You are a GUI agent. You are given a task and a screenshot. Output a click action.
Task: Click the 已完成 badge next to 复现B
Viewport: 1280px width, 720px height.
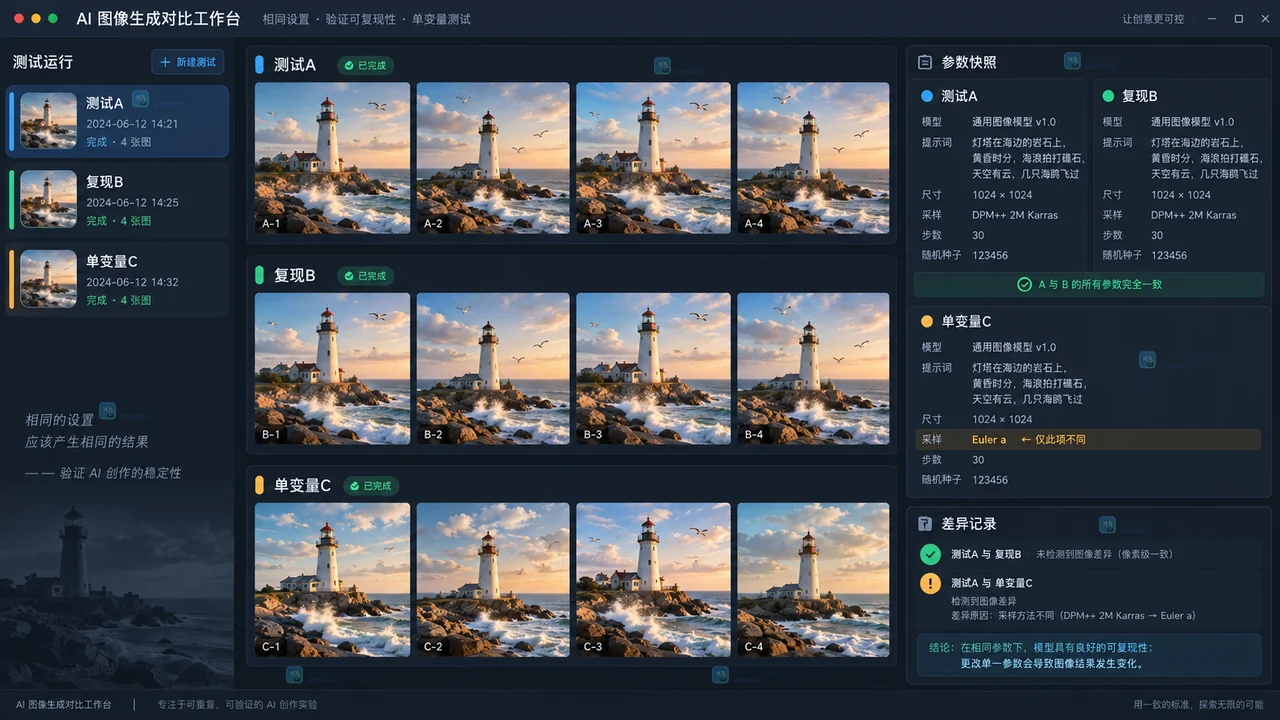[x=365, y=276]
